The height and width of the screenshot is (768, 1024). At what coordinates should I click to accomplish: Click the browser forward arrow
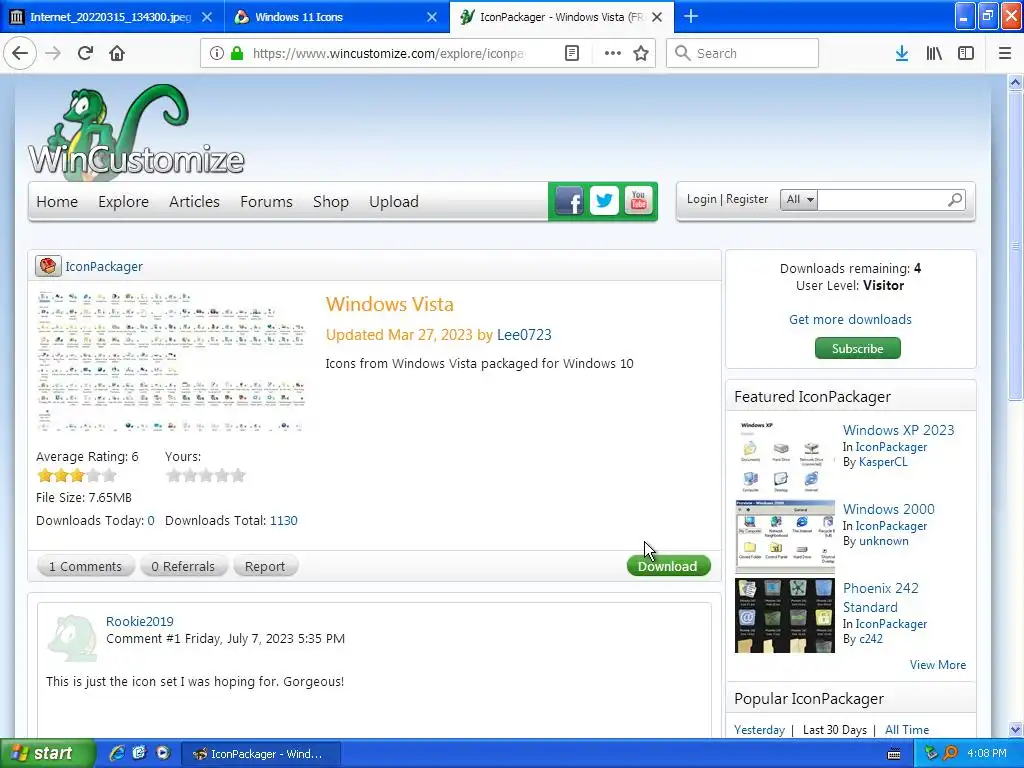53,53
